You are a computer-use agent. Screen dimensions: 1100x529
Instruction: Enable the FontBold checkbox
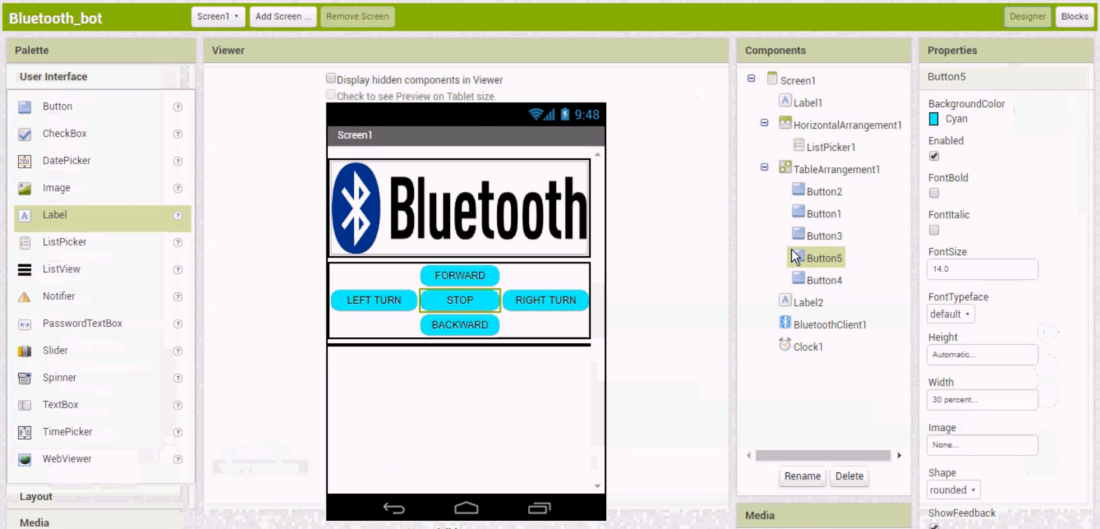934,193
